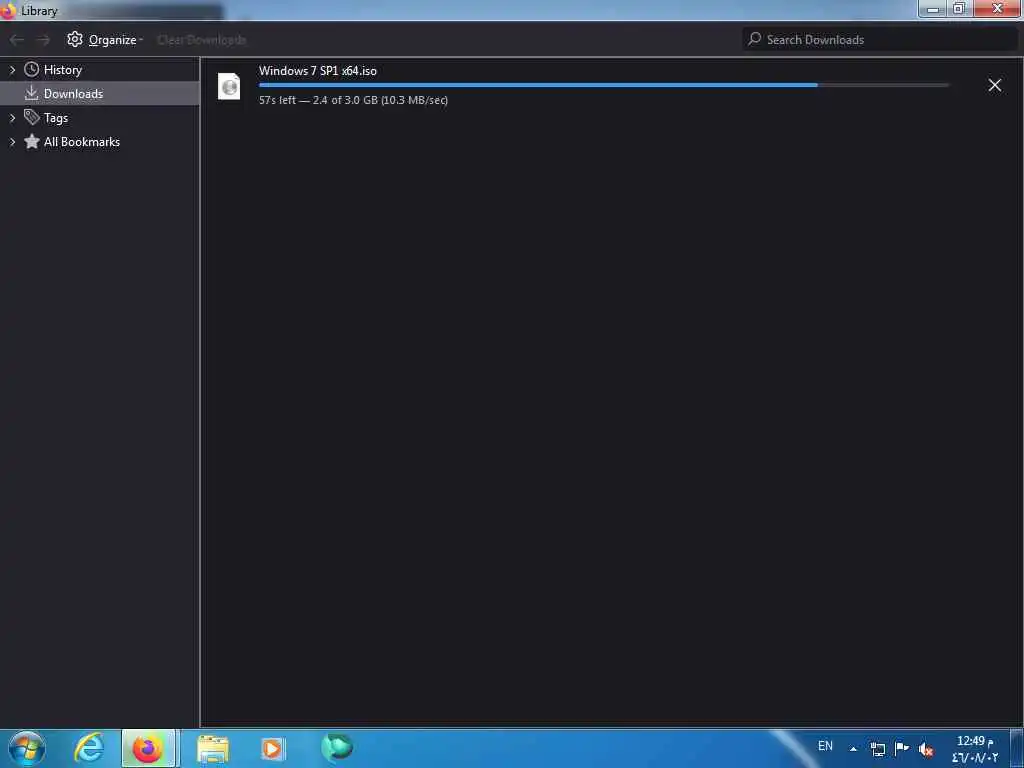This screenshot has height=768, width=1024.
Task: Focus the Search Downloads field
Action: click(x=880, y=40)
